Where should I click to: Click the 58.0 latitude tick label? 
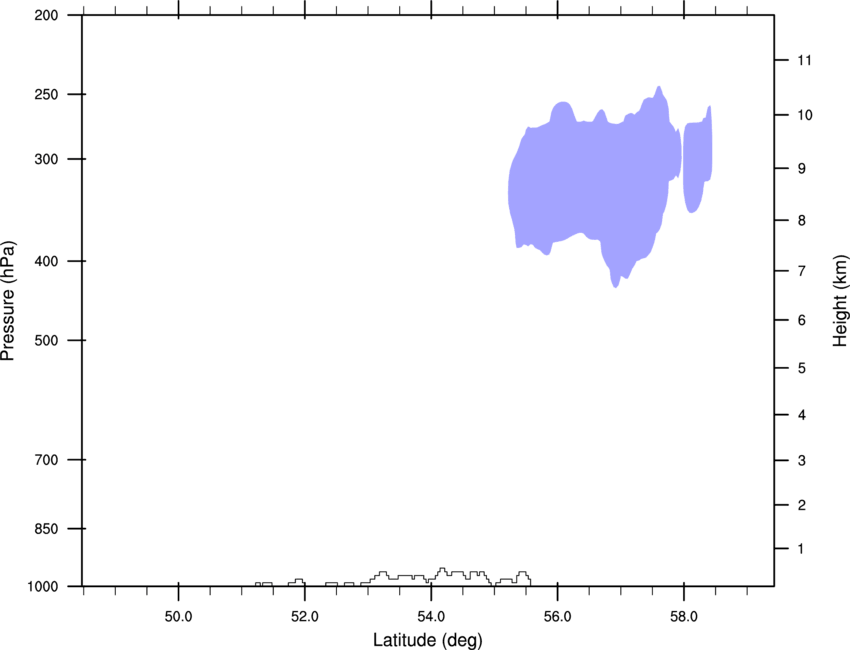(x=684, y=617)
